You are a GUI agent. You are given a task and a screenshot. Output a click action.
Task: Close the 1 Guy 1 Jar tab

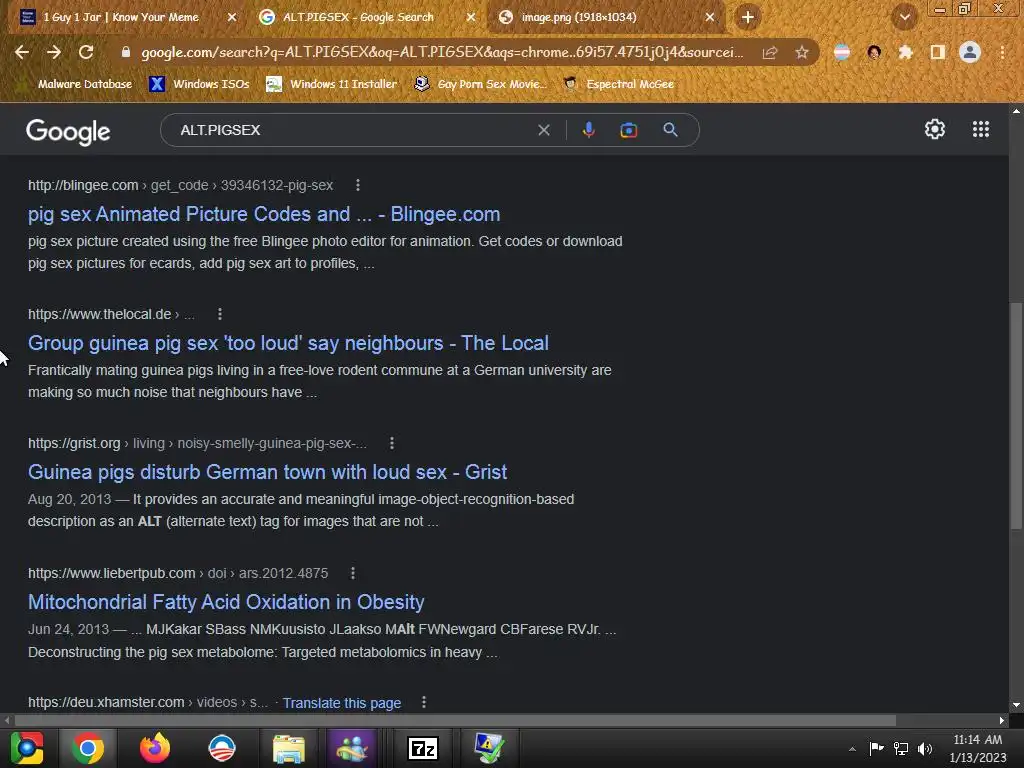pos(232,18)
